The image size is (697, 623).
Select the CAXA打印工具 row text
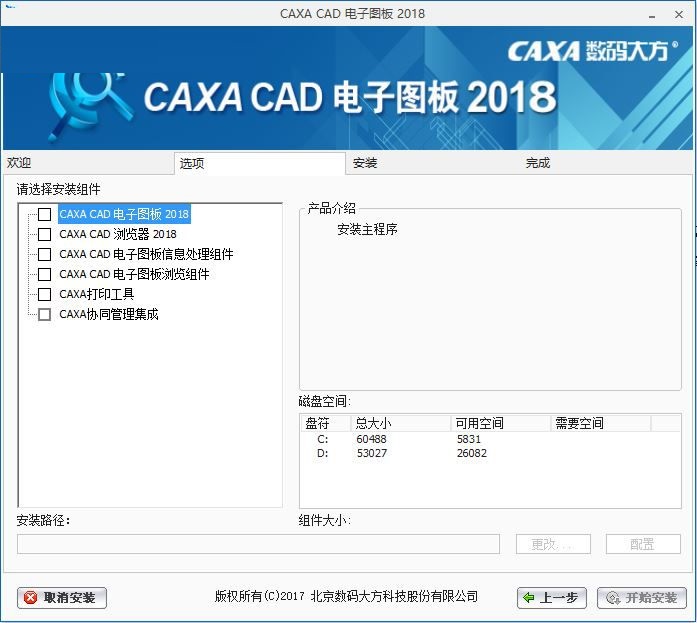pyautogui.click(x=96, y=294)
